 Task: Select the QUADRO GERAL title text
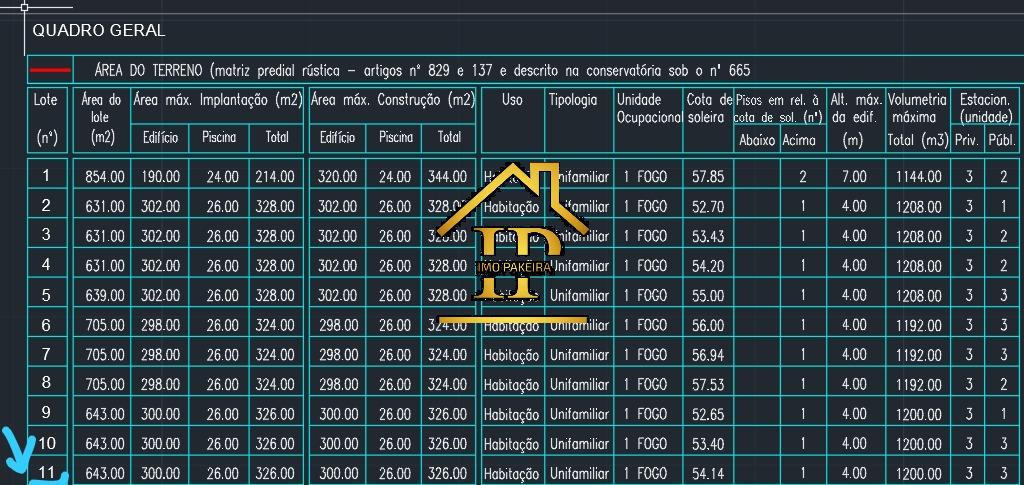coord(98,31)
